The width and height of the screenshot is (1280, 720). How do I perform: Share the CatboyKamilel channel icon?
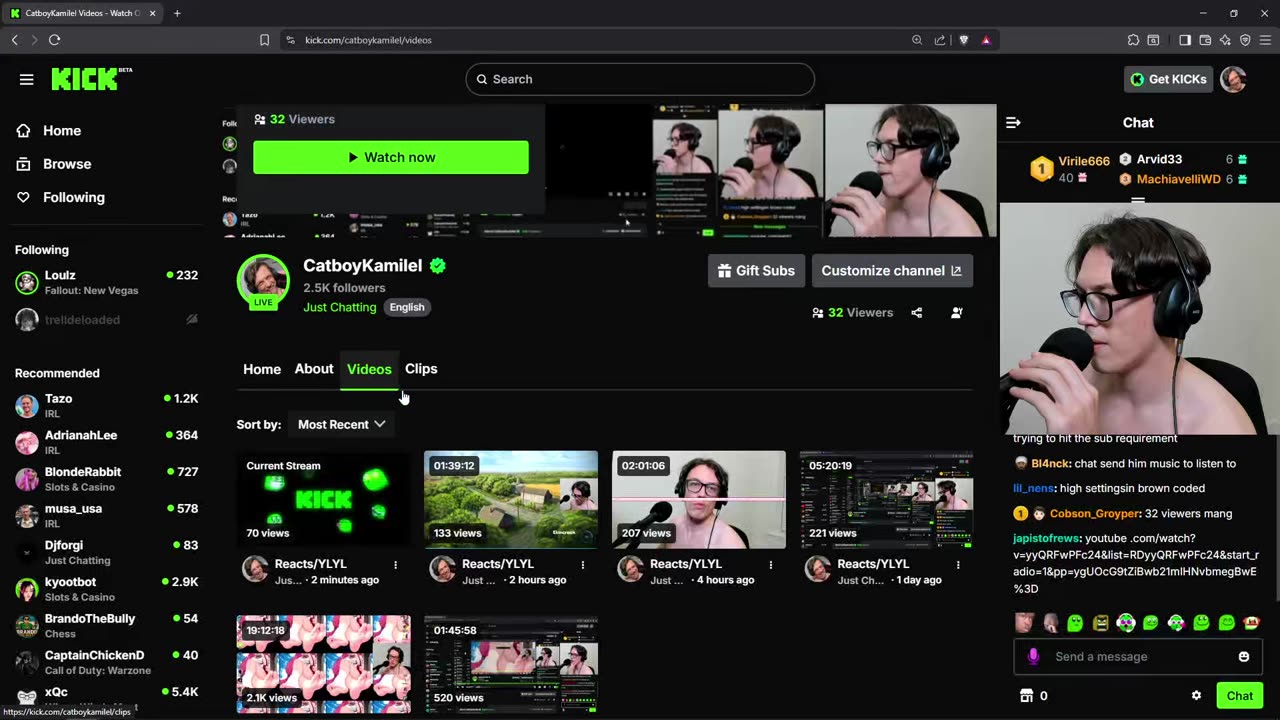pyautogui.click(x=917, y=313)
